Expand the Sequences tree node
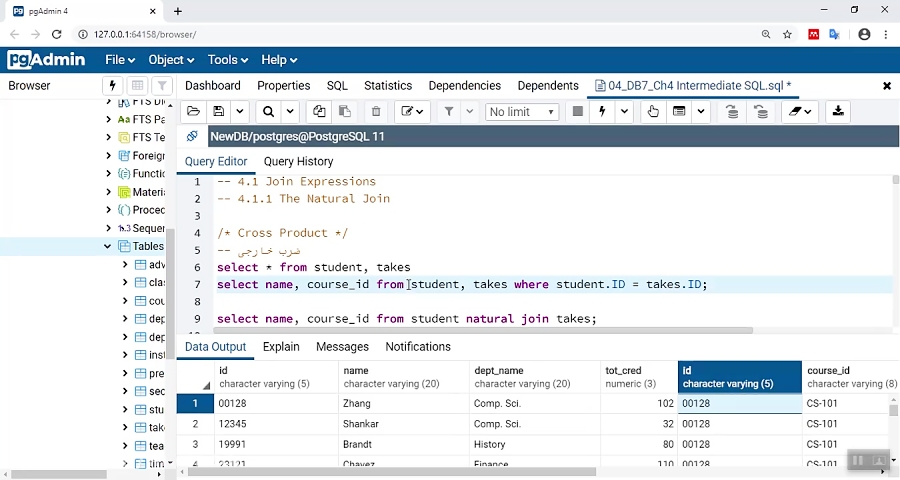The height and width of the screenshot is (480, 900). tap(108, 228)
